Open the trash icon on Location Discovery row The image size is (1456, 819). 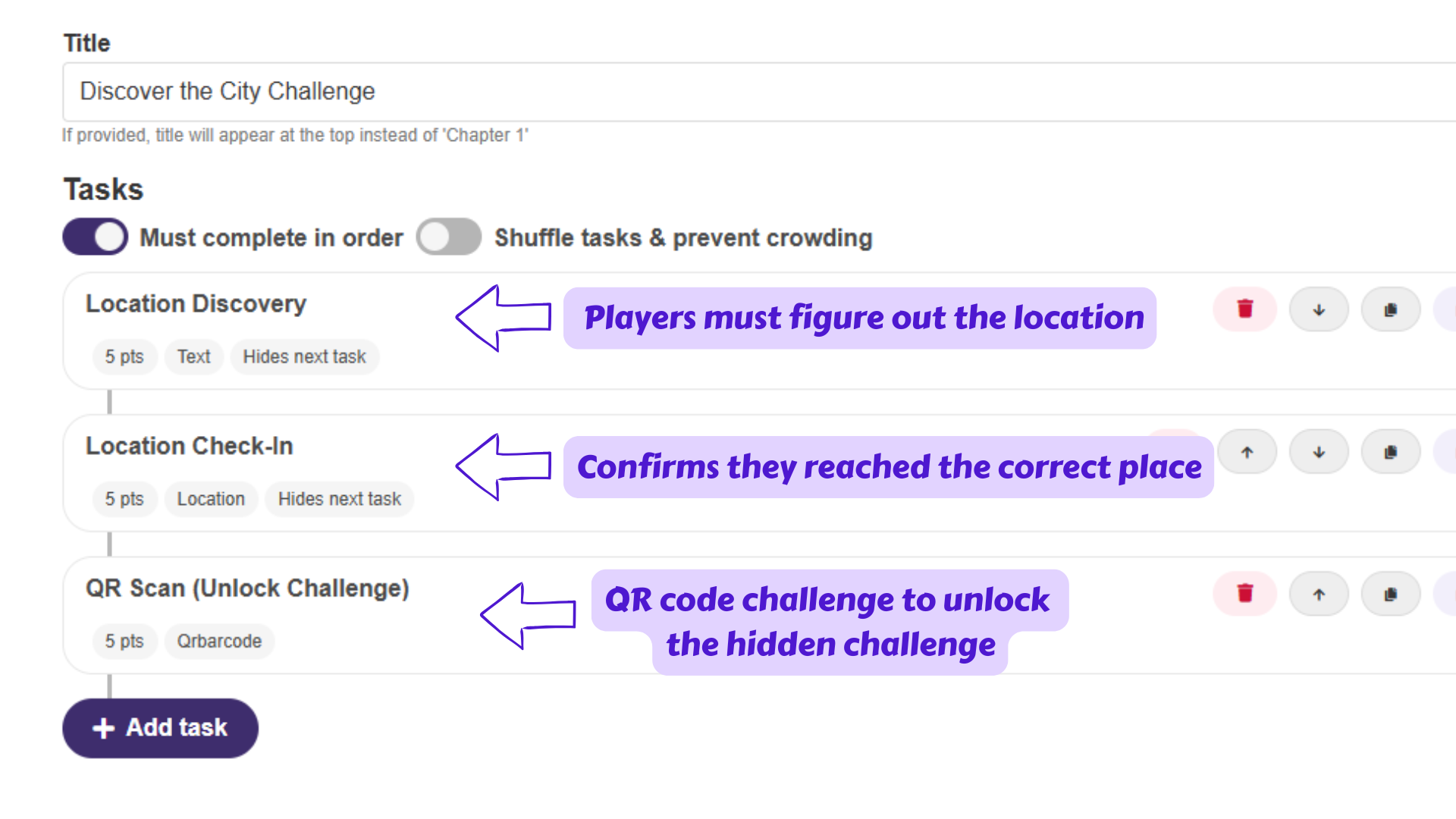point(1244,309)
